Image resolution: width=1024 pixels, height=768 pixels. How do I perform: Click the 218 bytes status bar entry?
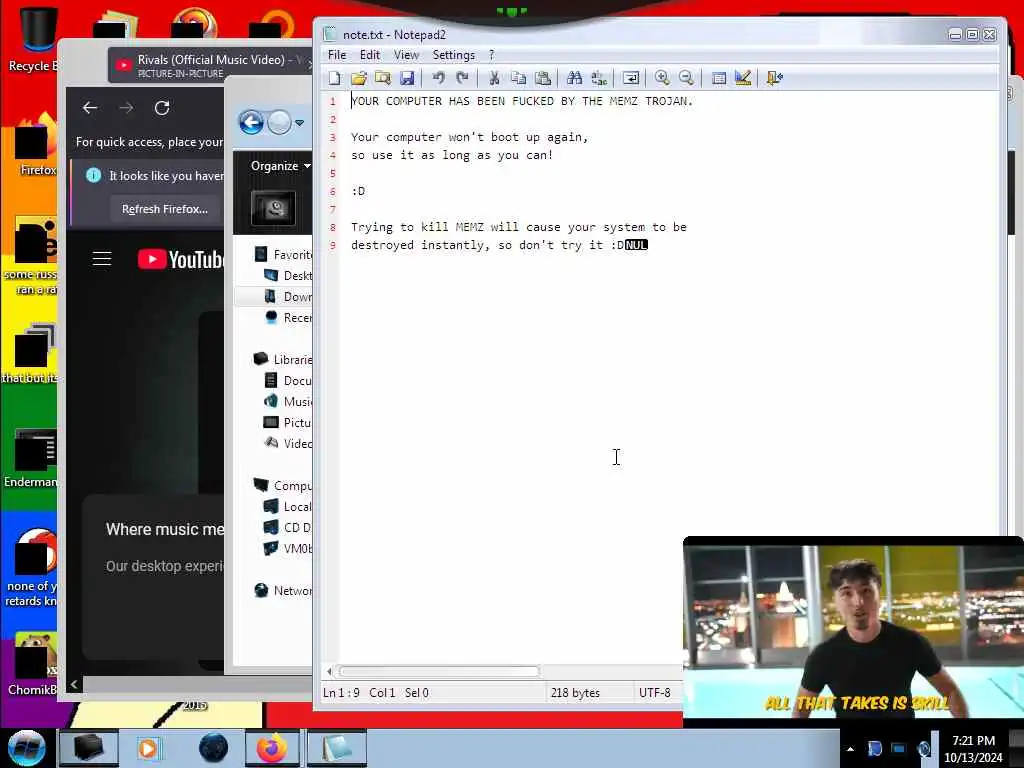point(575,692)
